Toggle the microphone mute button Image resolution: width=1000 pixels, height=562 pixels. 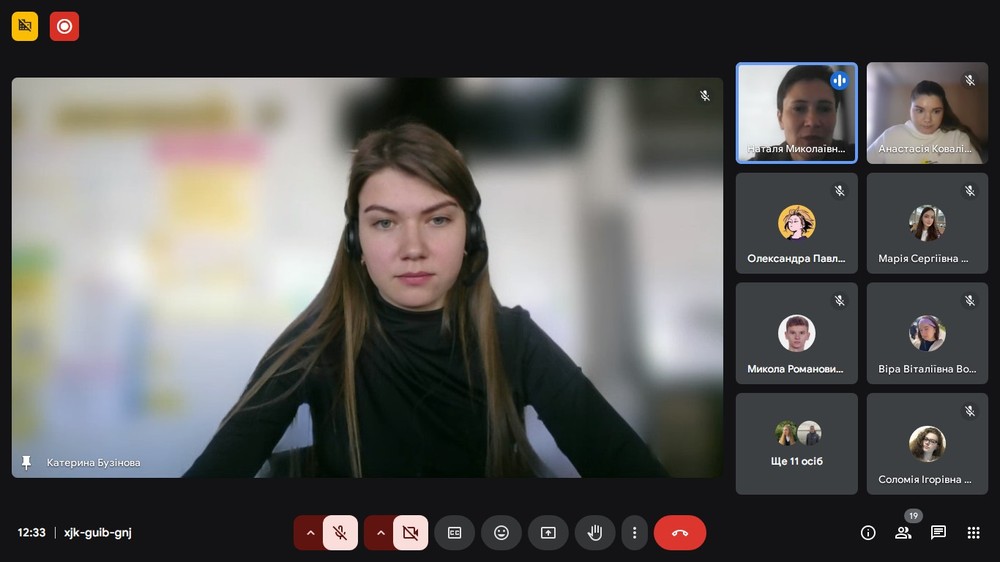[x=340, y=533]
